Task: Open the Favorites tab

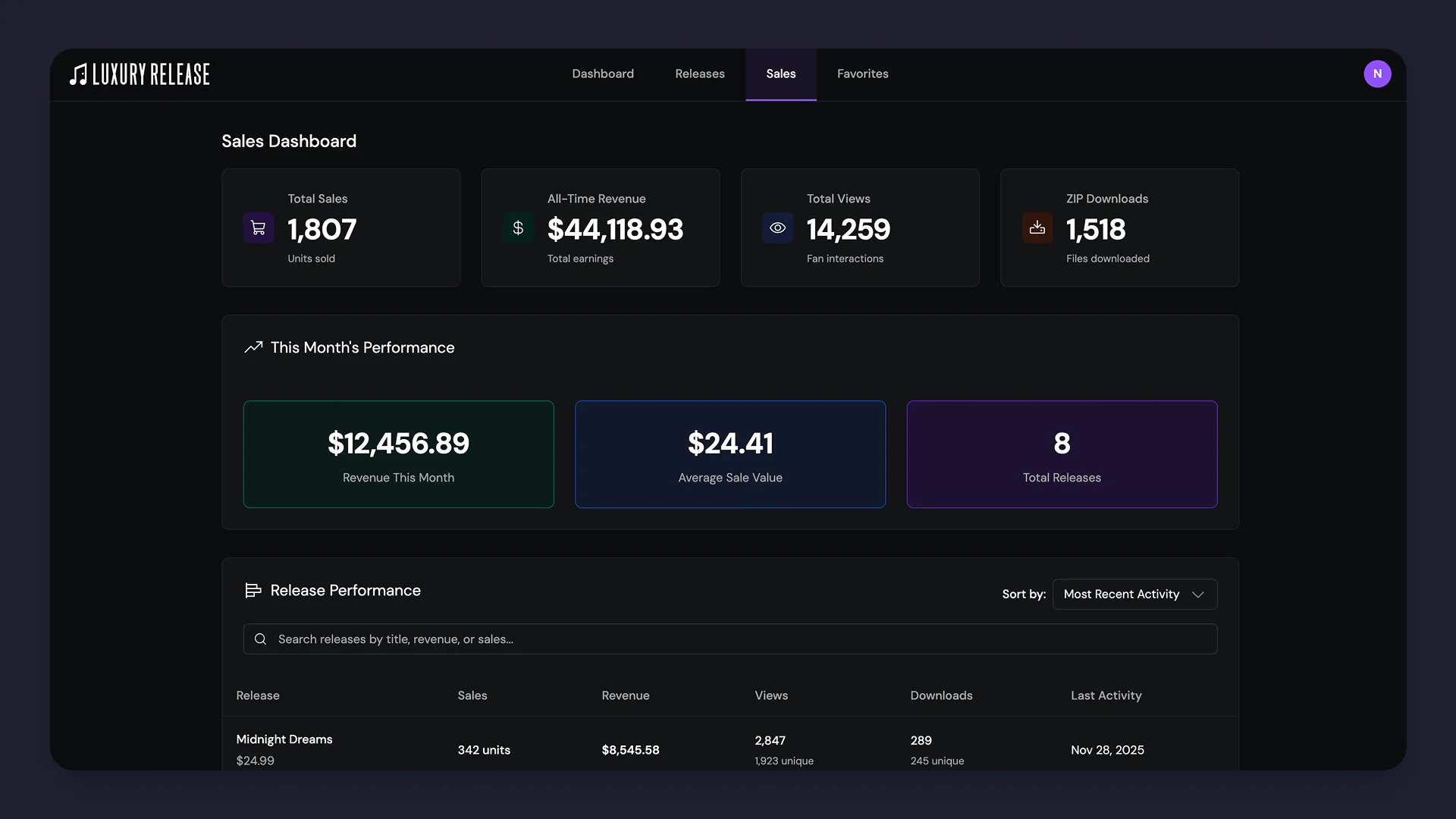Action: tap(862, 74)
